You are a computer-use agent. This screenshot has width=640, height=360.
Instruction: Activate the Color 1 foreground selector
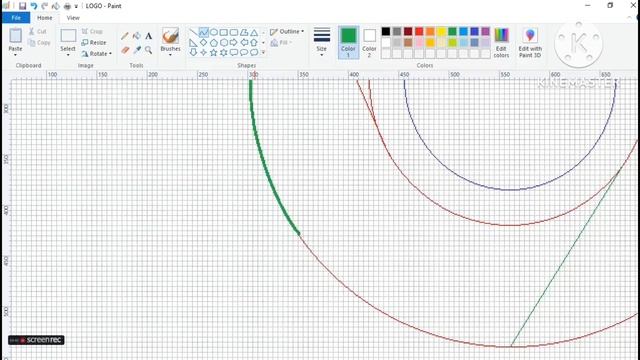tap(349, 42)
